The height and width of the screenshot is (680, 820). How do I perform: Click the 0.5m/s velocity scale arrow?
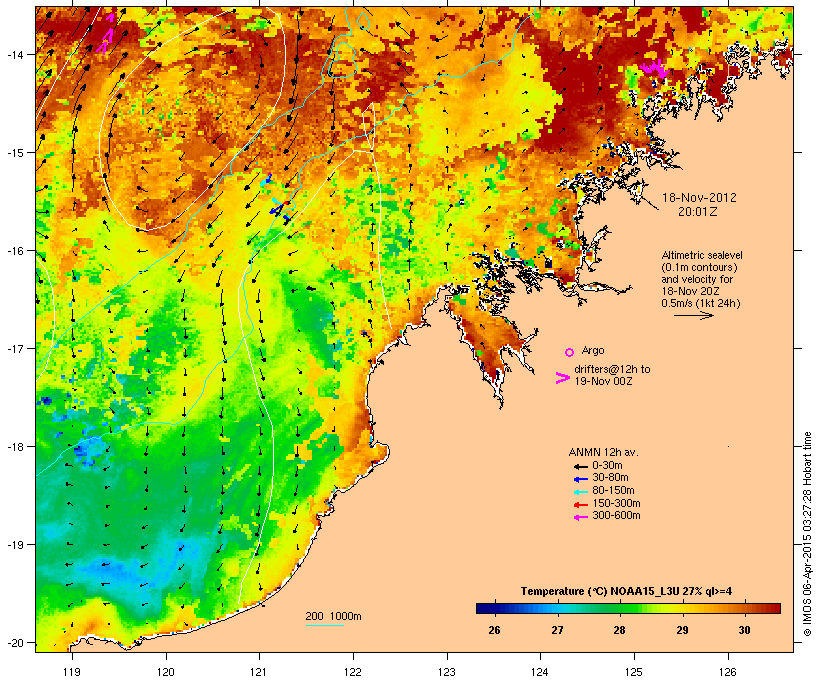[693, 315]
